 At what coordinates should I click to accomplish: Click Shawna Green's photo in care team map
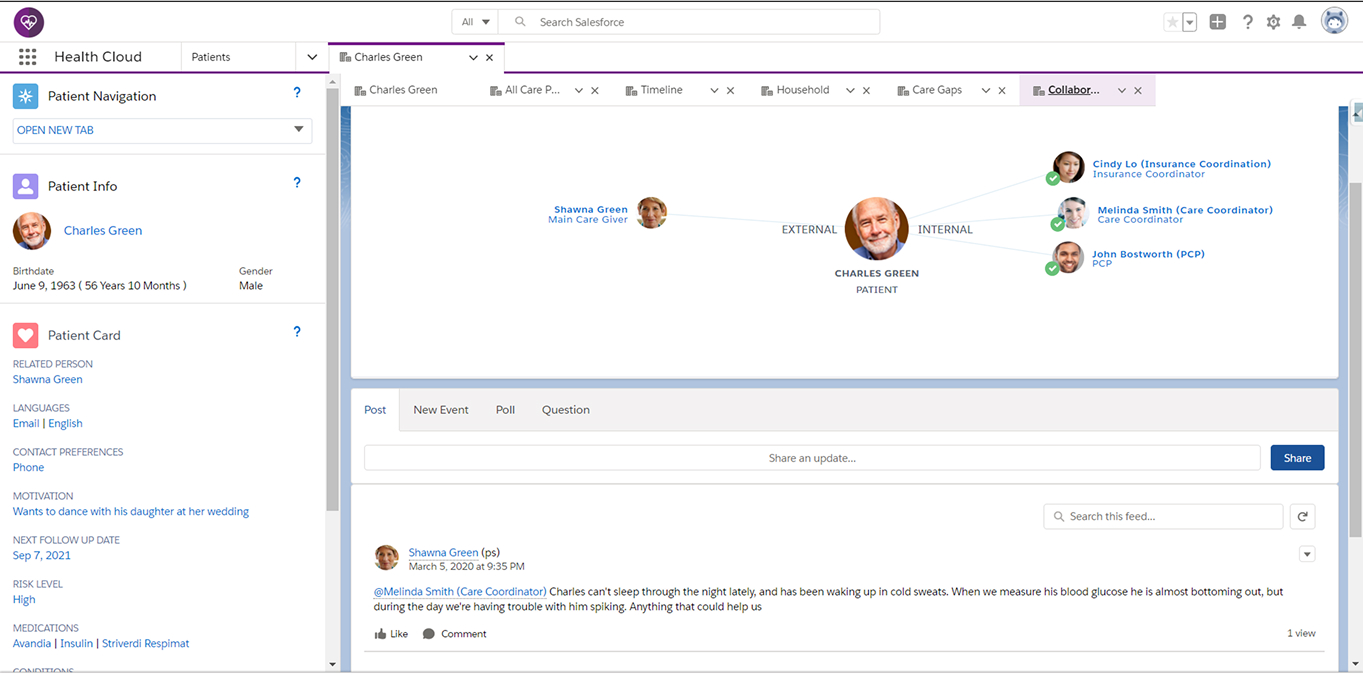652,212
